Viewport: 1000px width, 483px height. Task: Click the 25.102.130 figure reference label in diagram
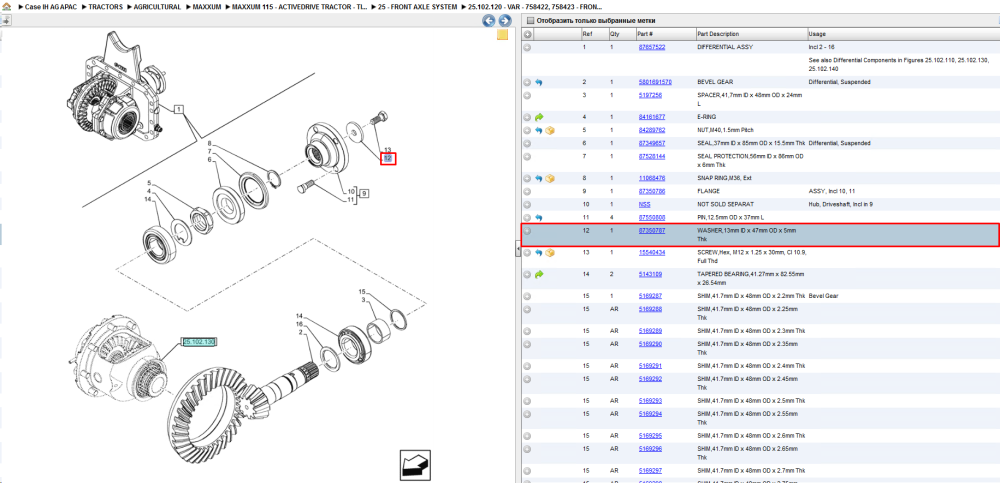point(200,343)
